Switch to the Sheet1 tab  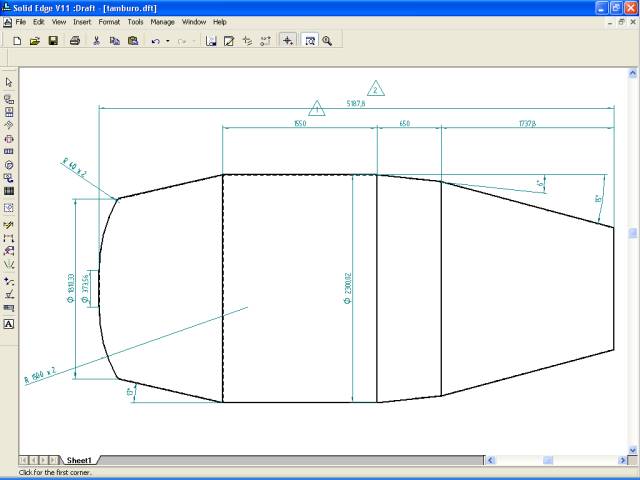point(79,460)
